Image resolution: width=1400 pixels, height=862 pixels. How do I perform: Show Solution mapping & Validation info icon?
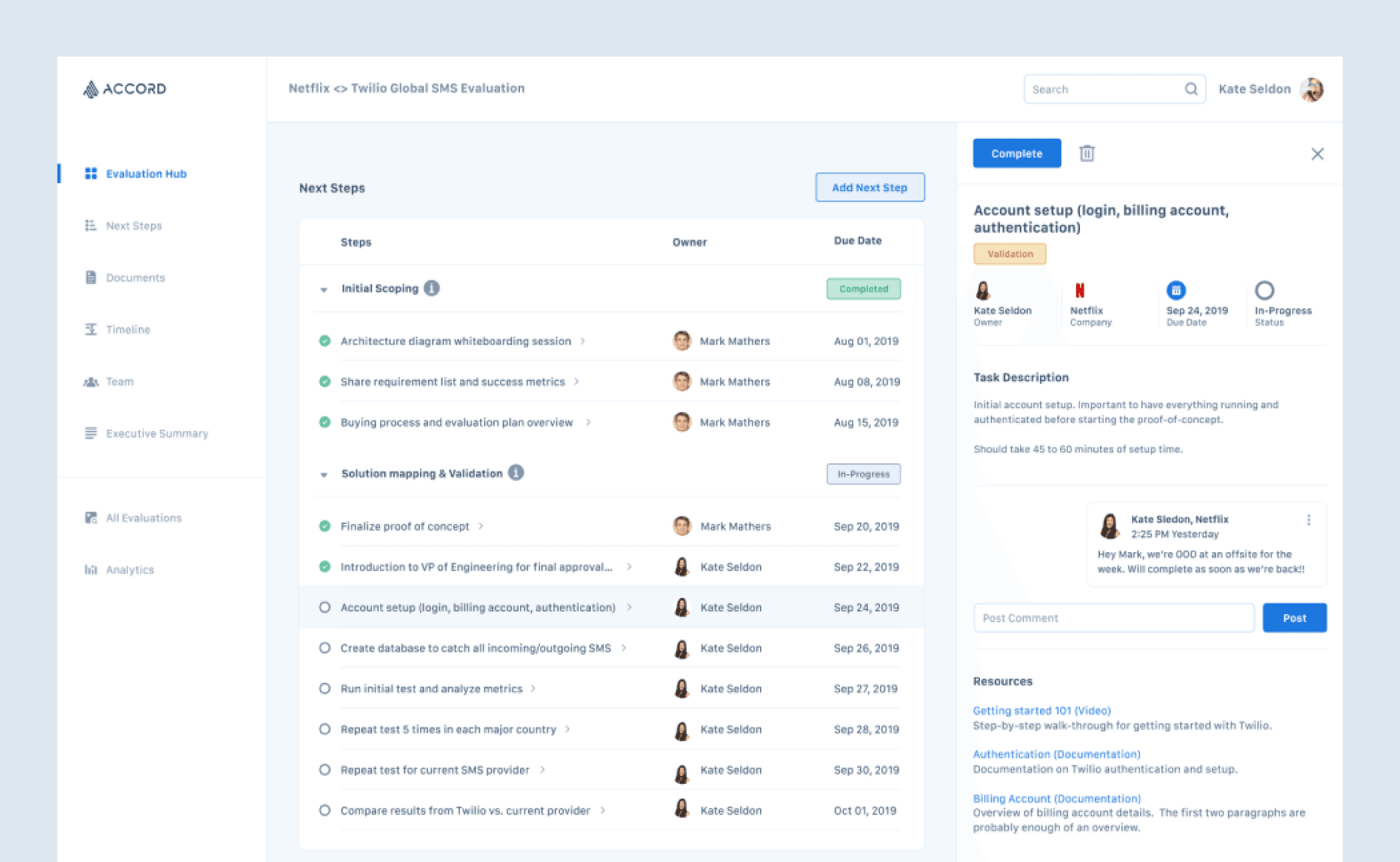(516, 473)
